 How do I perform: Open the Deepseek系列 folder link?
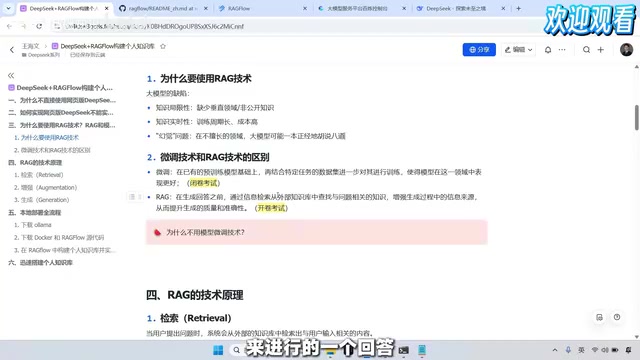[41, 55]
